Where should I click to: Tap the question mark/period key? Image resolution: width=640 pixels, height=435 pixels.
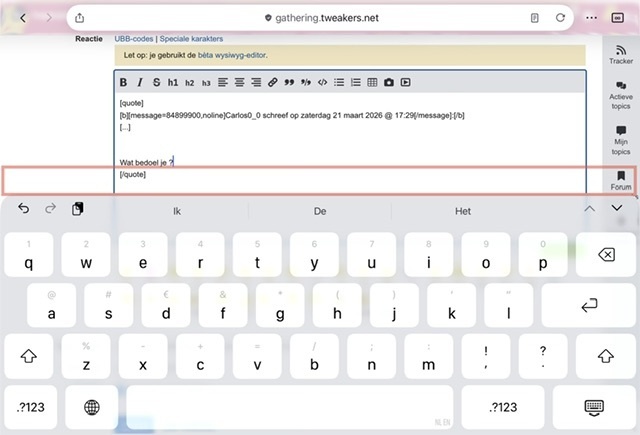tap(543, 356)
